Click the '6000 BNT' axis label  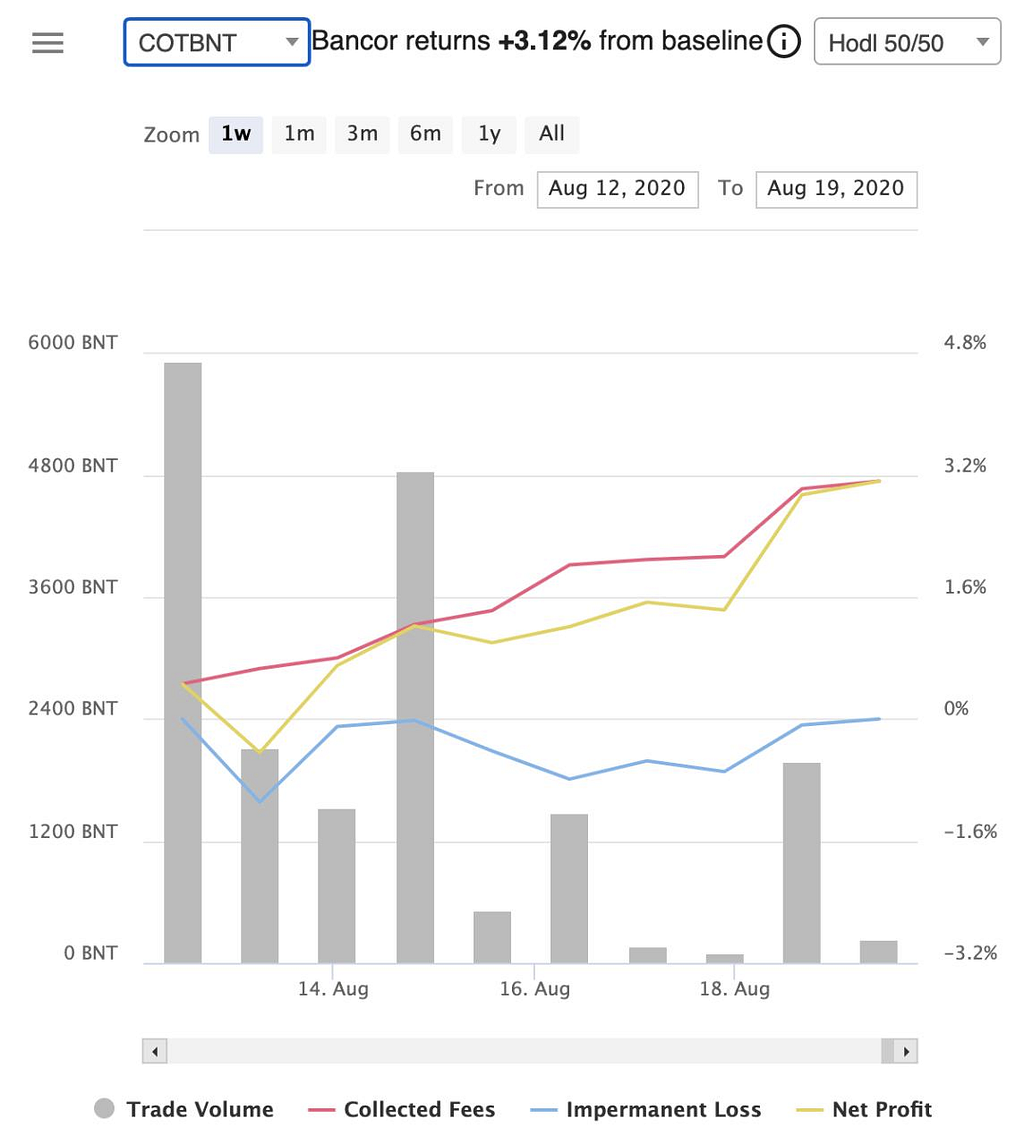(x=72, y=342)
